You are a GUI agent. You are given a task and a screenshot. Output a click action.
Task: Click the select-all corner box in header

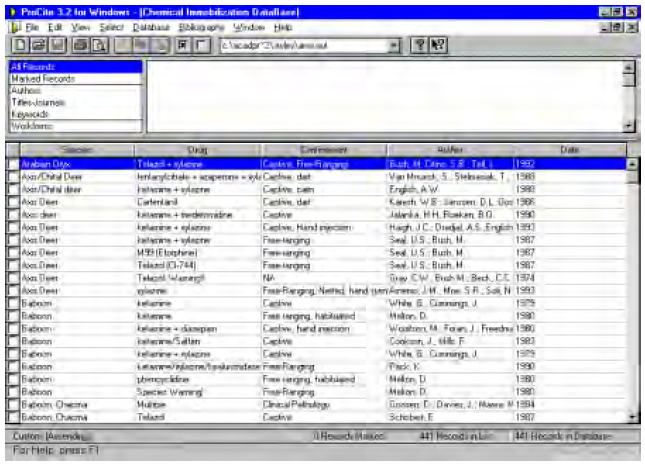(13, 150)
